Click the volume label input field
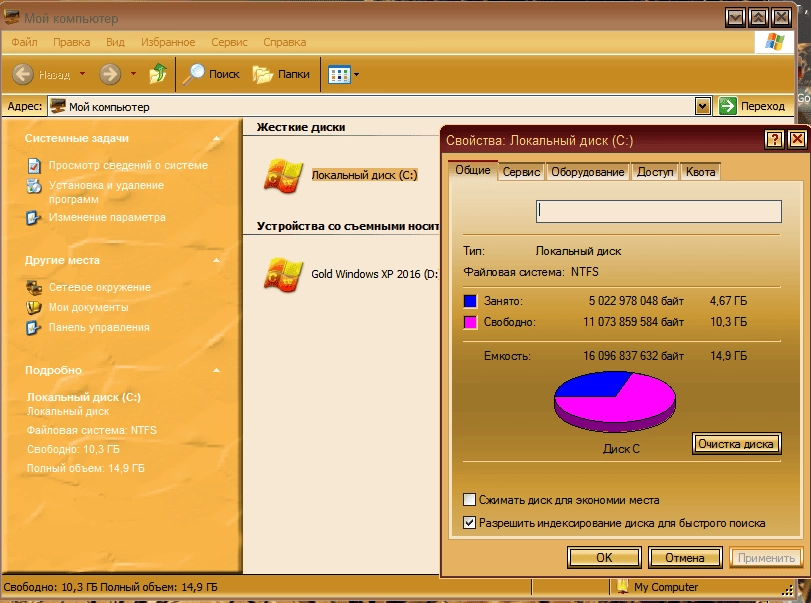Viewport: 811px width, 603px height. [x=658, y=212]
